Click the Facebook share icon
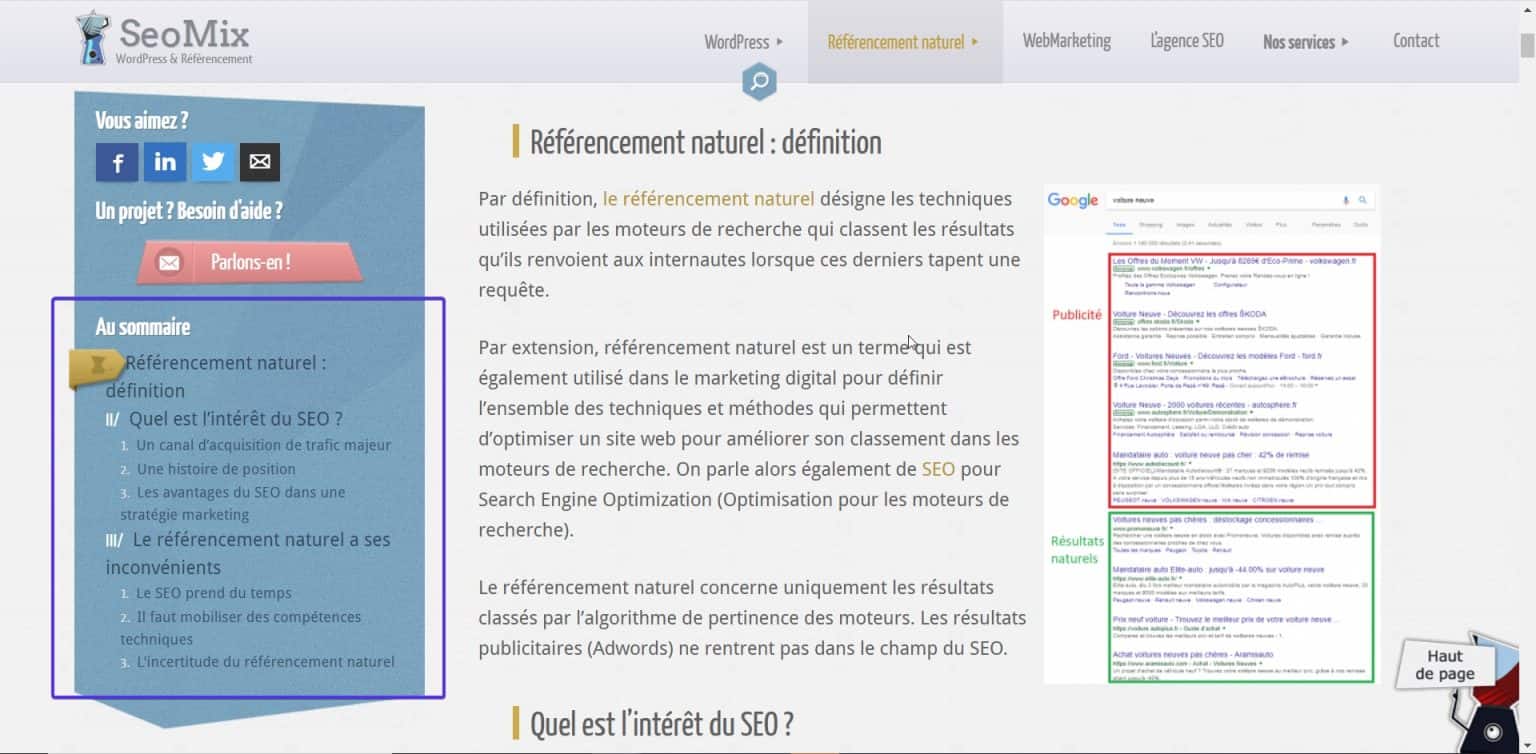This screenshot has width=1536, height=754. pyautogui.click(x=117, y=162)
